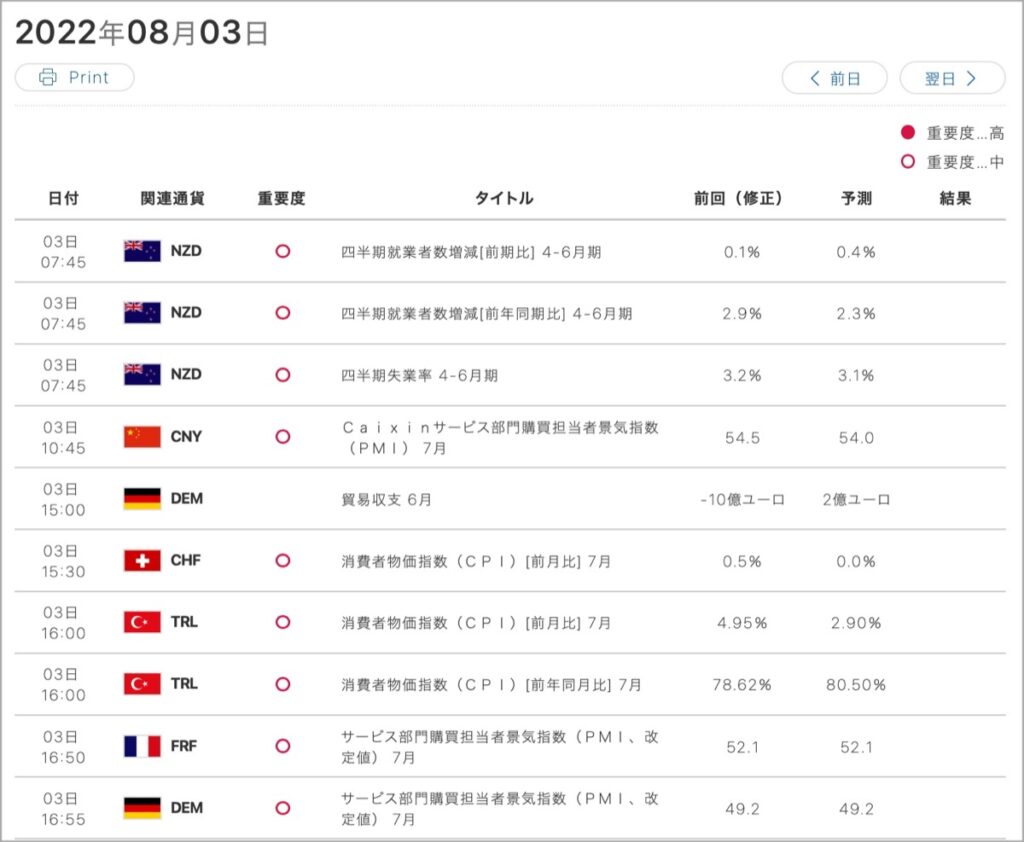Go to the previous day (前日)
The width and height of the screenshot is (1024, 842).
point(834,78)
